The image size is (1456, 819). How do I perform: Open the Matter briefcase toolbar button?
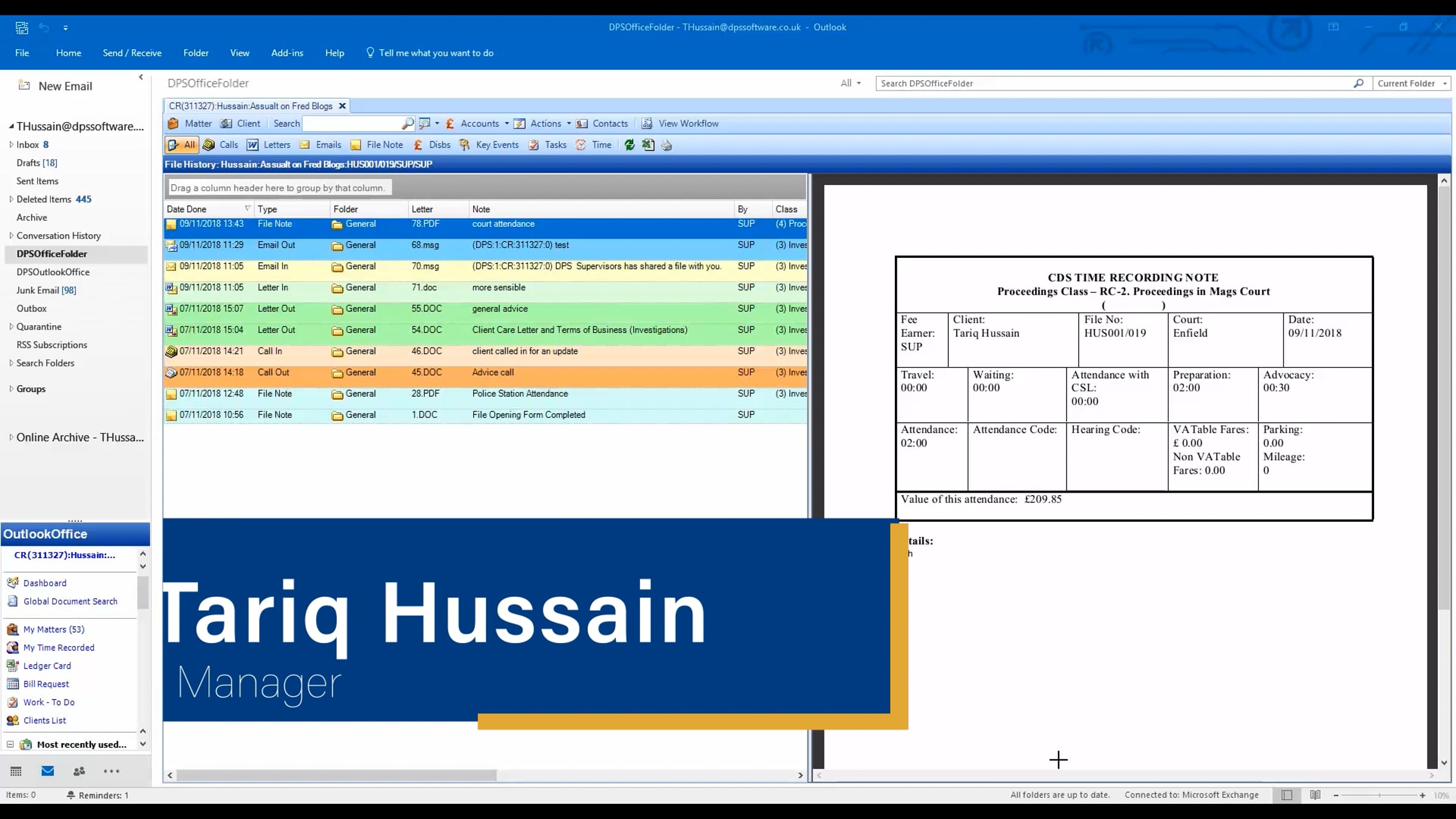(x=189, y=124)
